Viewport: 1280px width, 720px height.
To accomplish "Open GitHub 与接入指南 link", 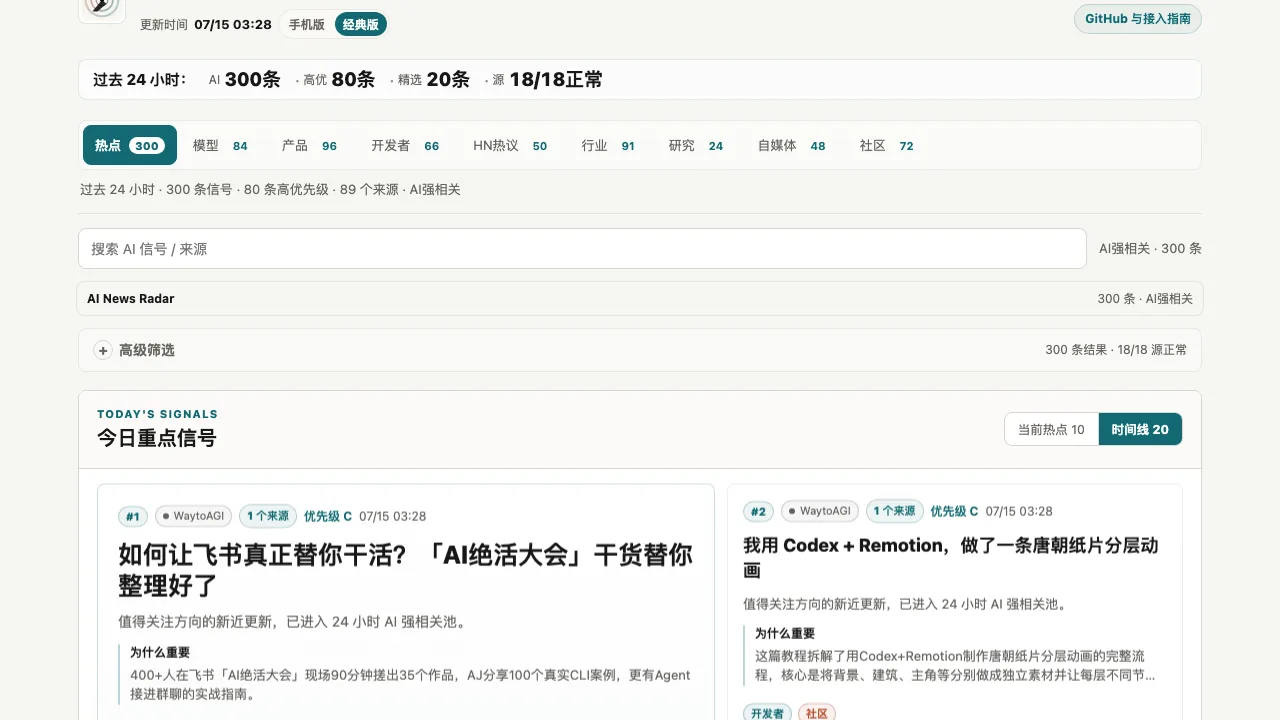I will [x=1138, y=19].
